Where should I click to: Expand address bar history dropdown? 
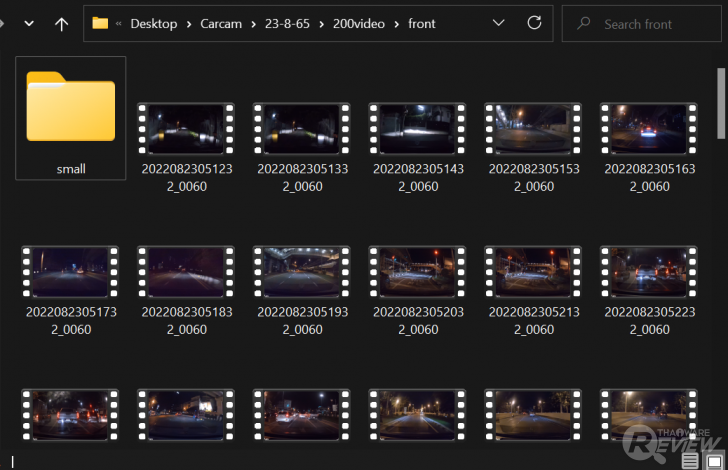pyautogui.click(x=498, y=23)
